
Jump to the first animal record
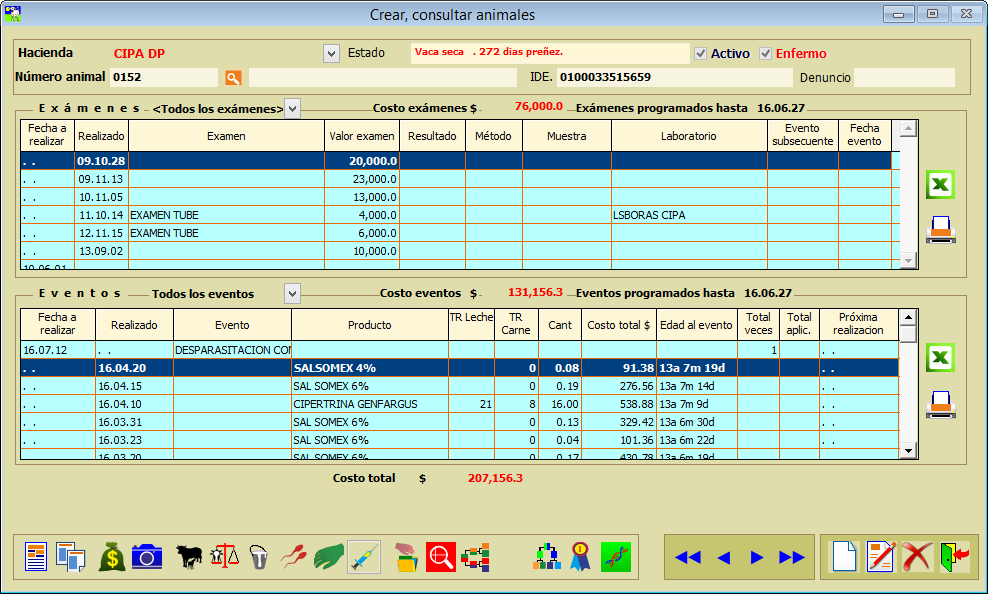pos(687,557)
